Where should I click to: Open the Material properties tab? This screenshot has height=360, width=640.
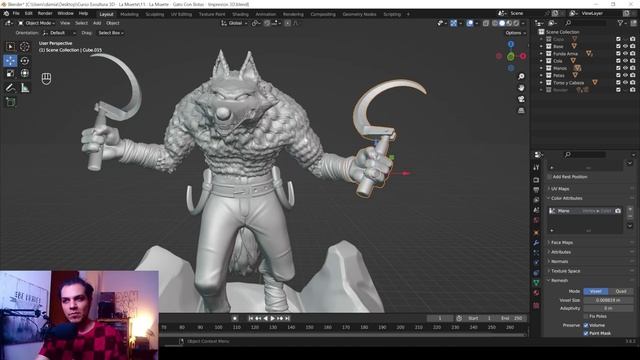tap(536, 293)
